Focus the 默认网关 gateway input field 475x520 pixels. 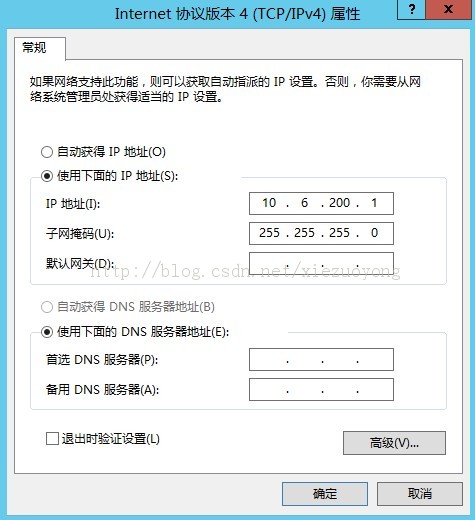coord(321,263)
